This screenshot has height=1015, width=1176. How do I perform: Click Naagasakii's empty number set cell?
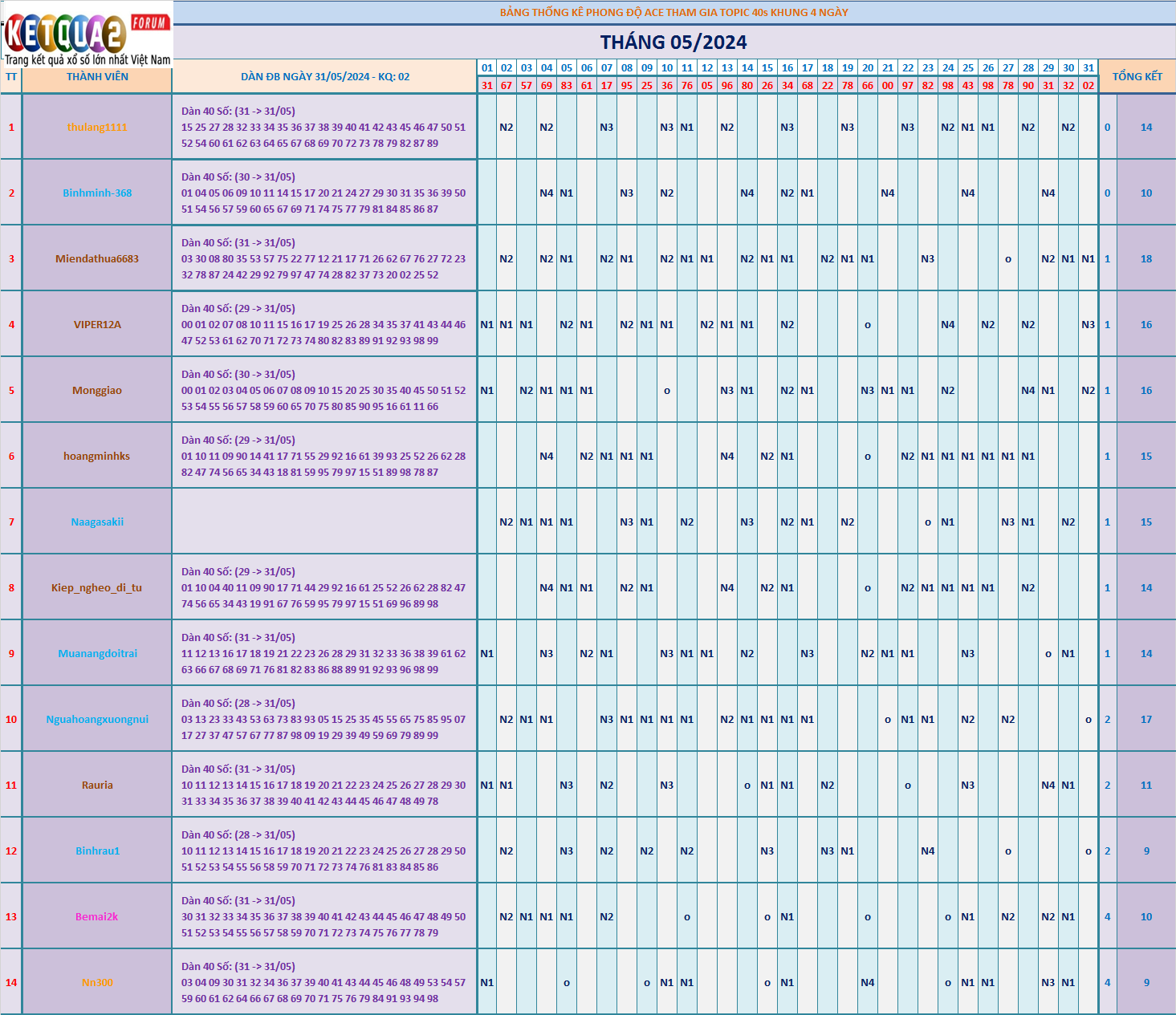click(x=324, y=522)
